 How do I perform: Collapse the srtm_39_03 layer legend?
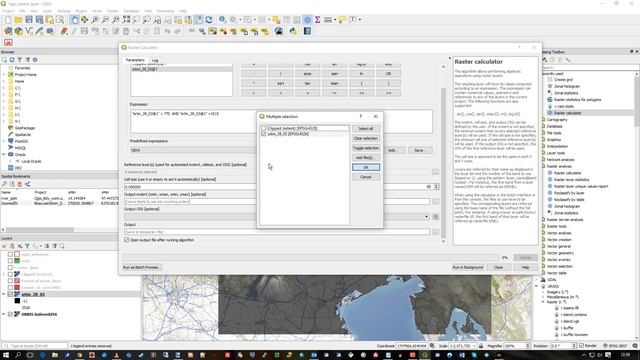[x=4, y=294]
